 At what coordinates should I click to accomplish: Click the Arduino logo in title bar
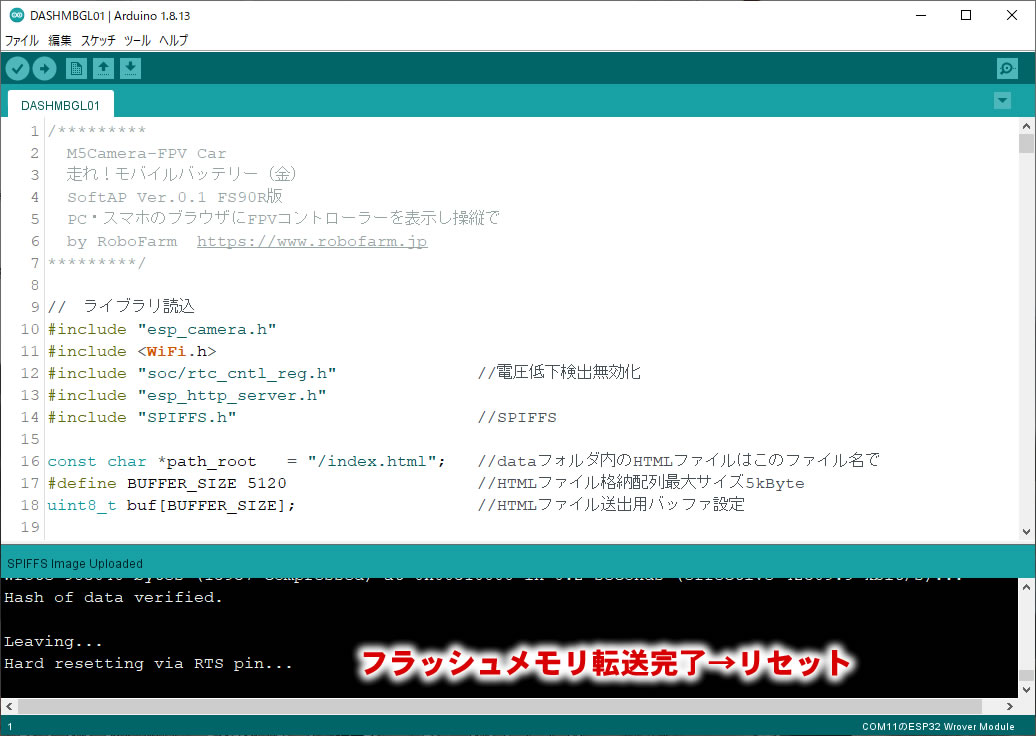(x=16, y=15)
